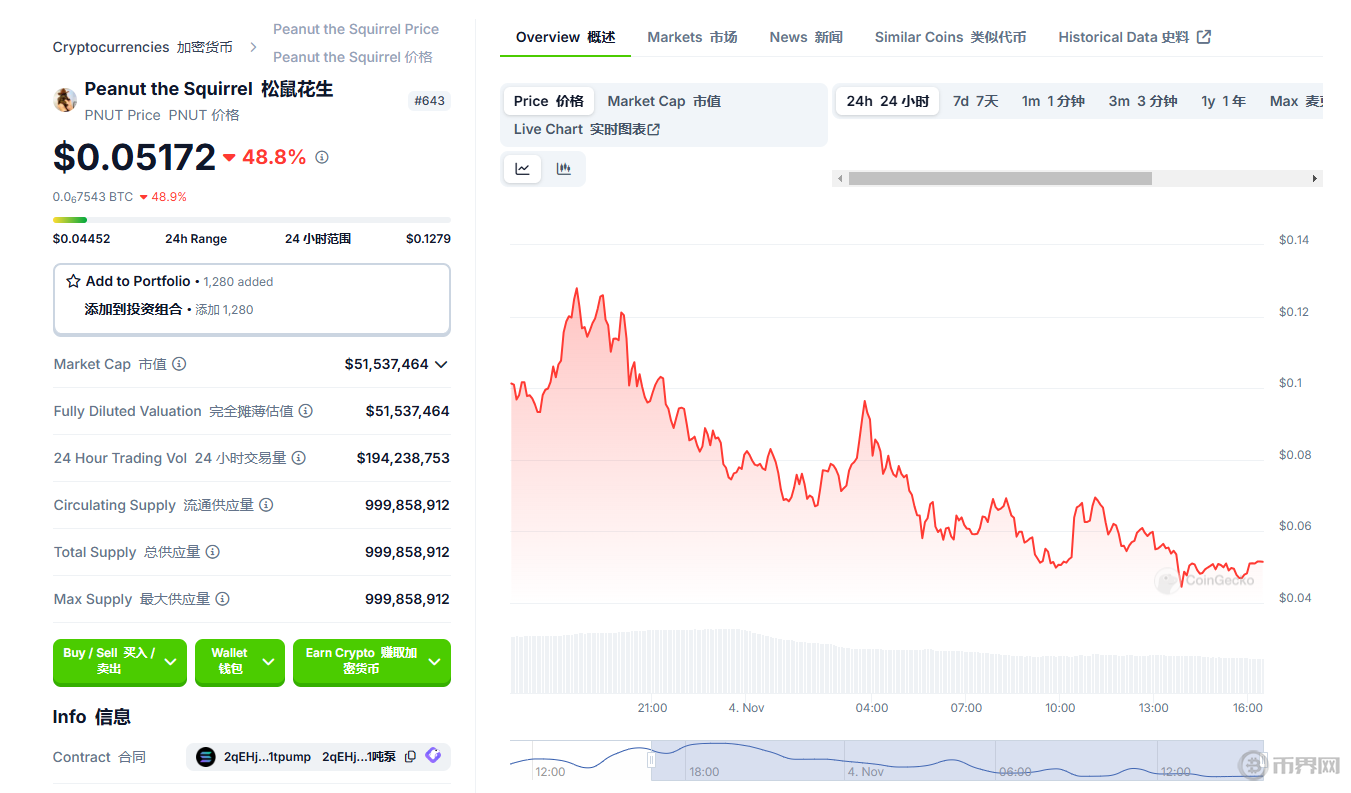The height and width of the screenshot is (793, 1351).
Task: Switch to candlestick chart view icon
Action: (x=564, y=169)
